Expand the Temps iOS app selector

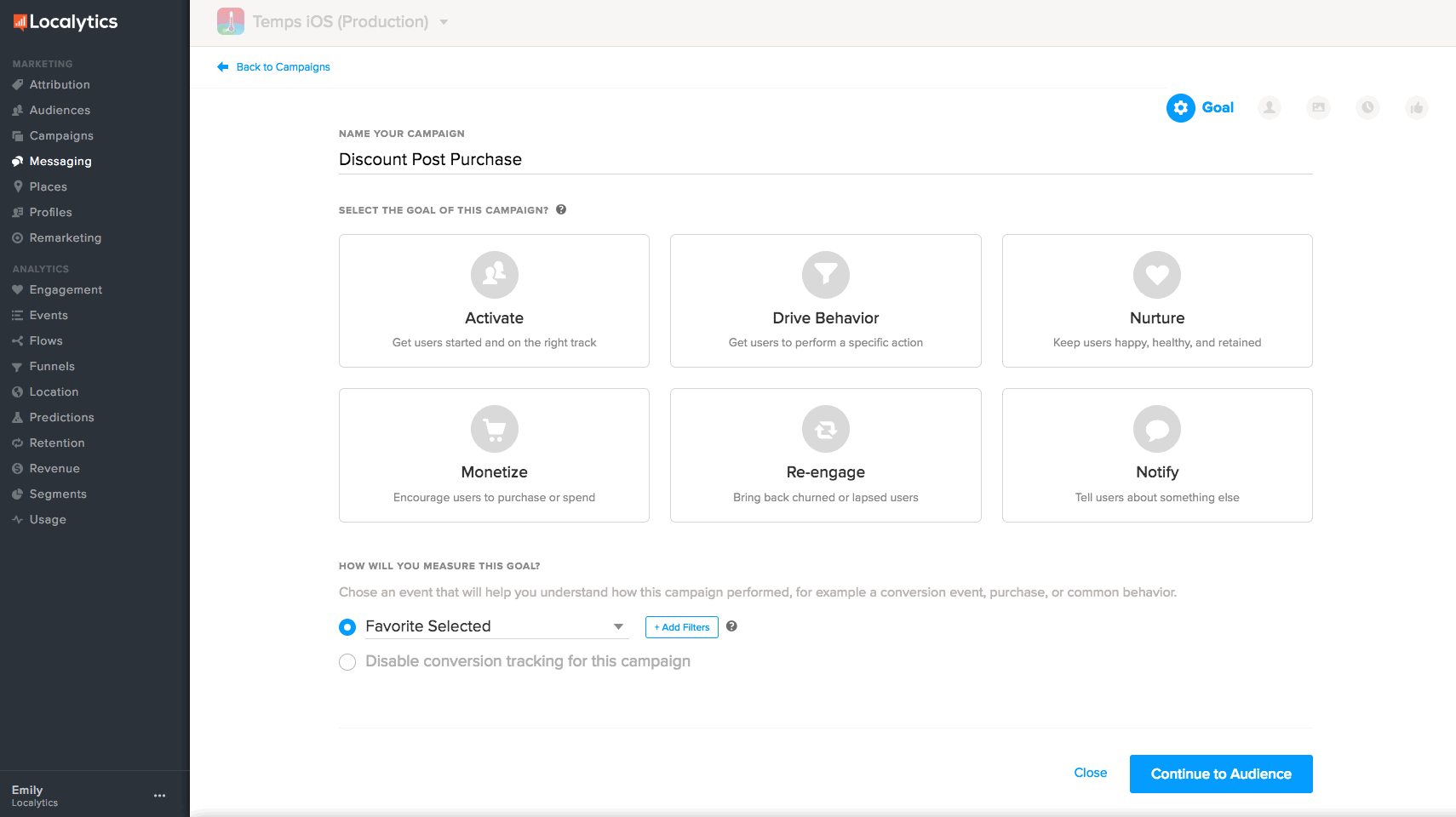(x=444, y=22)
